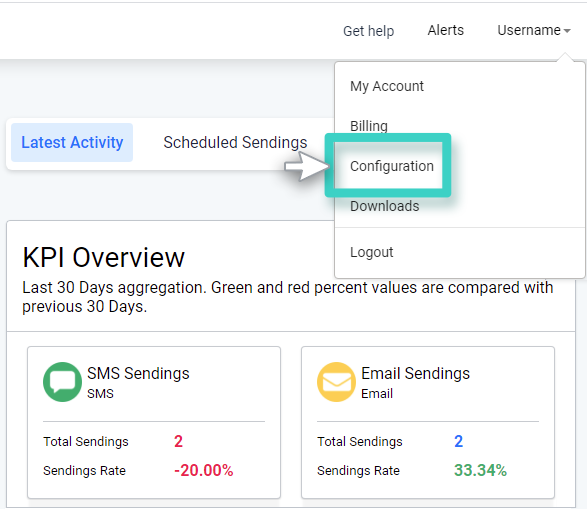Click the -20.00% sendings rate value
587x509 pixels.
click(x=204, y=470)
